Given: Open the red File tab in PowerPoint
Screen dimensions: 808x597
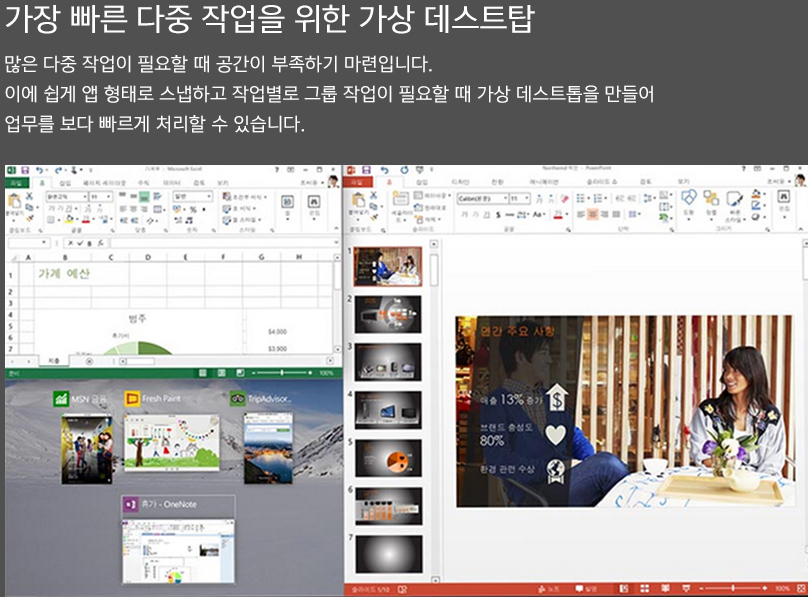Looking at the screenshot, I should pyautogui.click(x=358, y=183).
